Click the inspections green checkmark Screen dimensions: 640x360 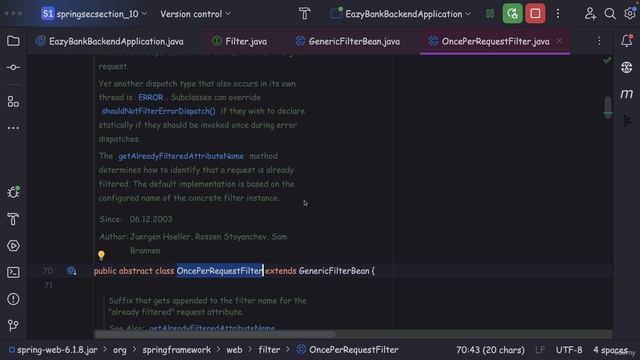[x=607, y=60]
